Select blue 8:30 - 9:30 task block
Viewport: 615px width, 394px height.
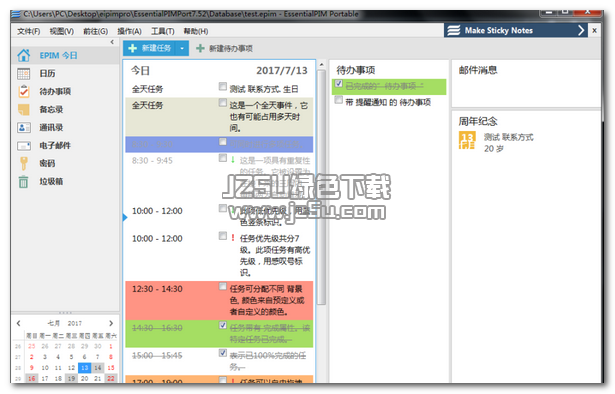219,144
